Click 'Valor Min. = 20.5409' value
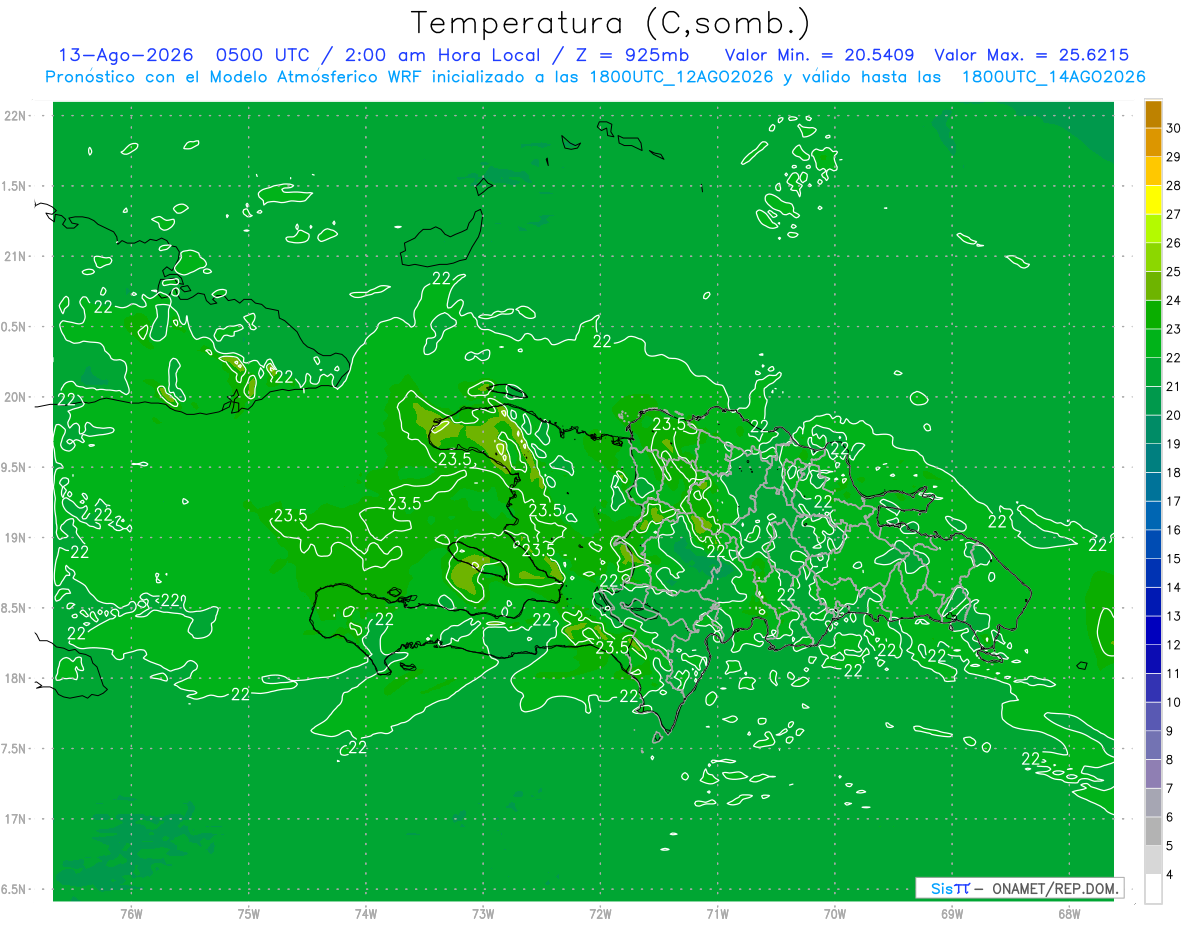The height and width of the screenshot is (927, 1200). click(x=819, y=56)
